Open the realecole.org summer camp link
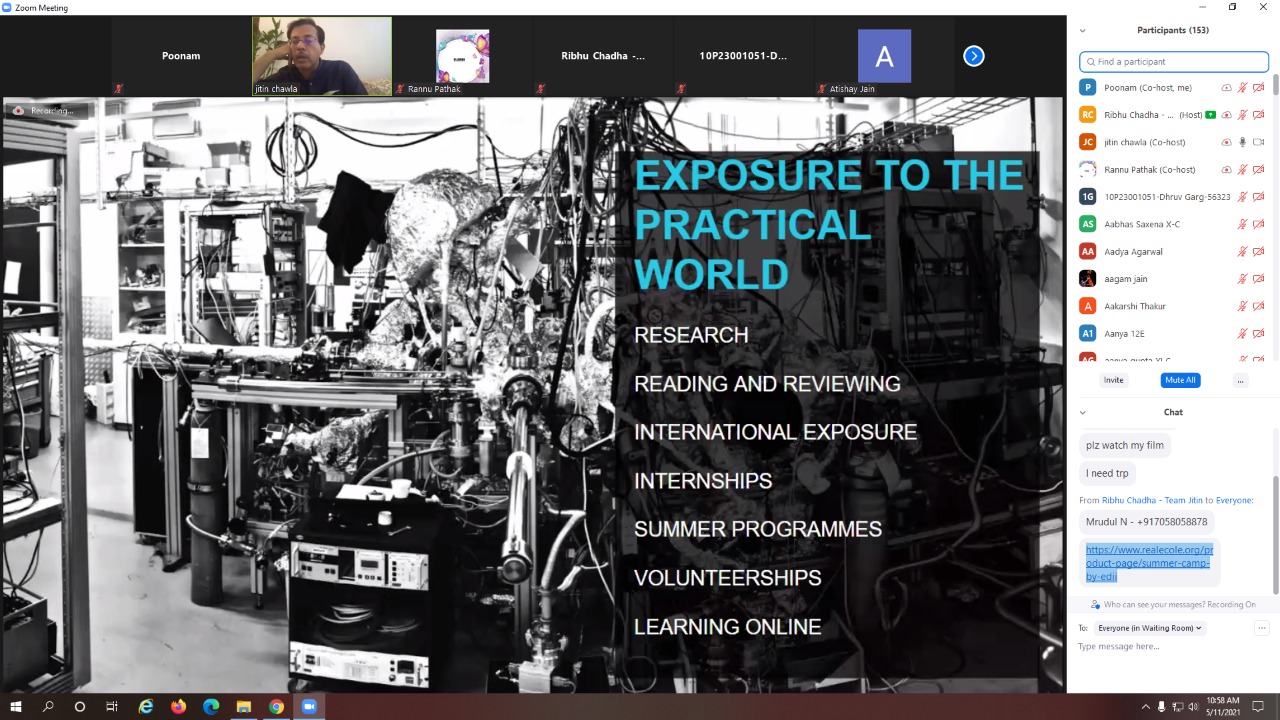 point(1149,563)
